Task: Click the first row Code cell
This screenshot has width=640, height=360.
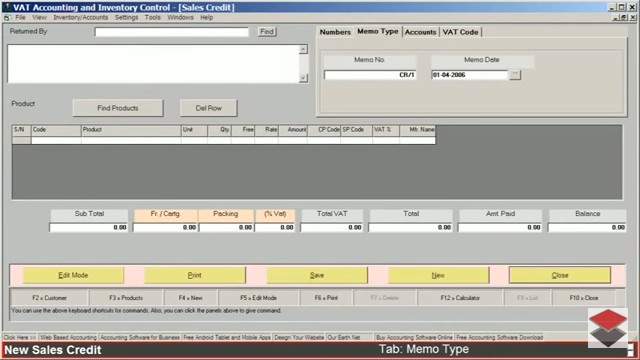Action: click(x=56, y=140)
